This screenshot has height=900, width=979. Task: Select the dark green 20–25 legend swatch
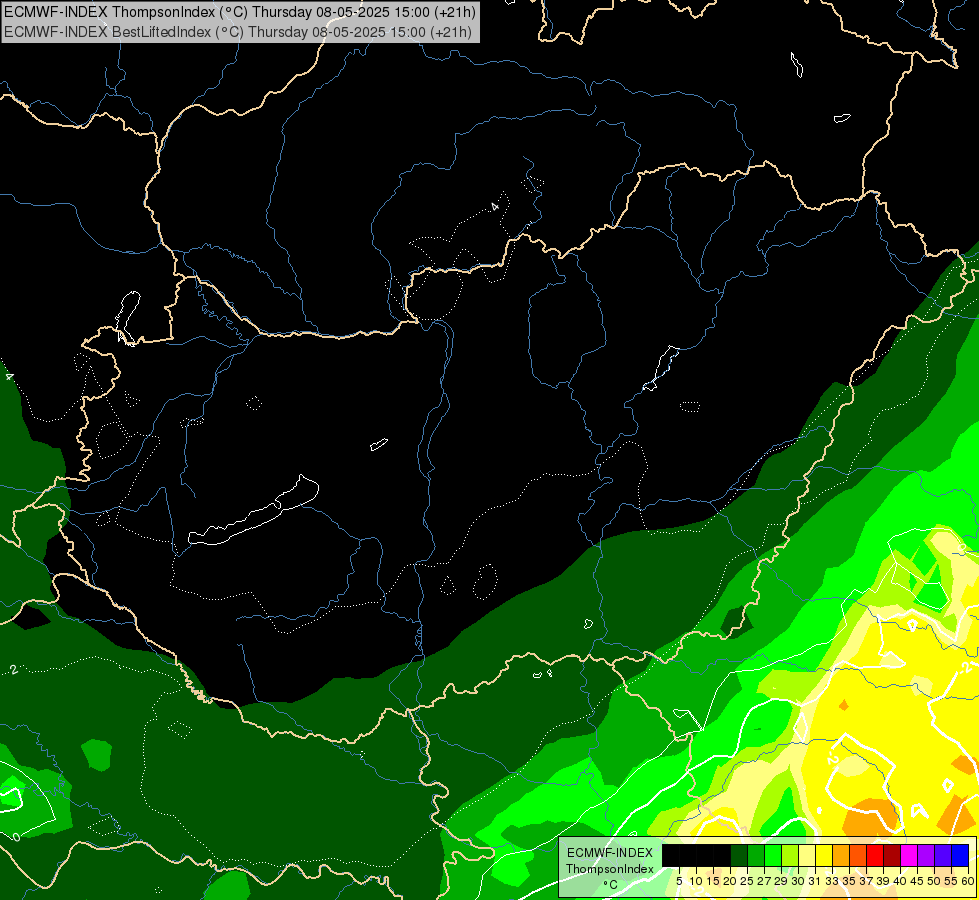click(739, 855)
